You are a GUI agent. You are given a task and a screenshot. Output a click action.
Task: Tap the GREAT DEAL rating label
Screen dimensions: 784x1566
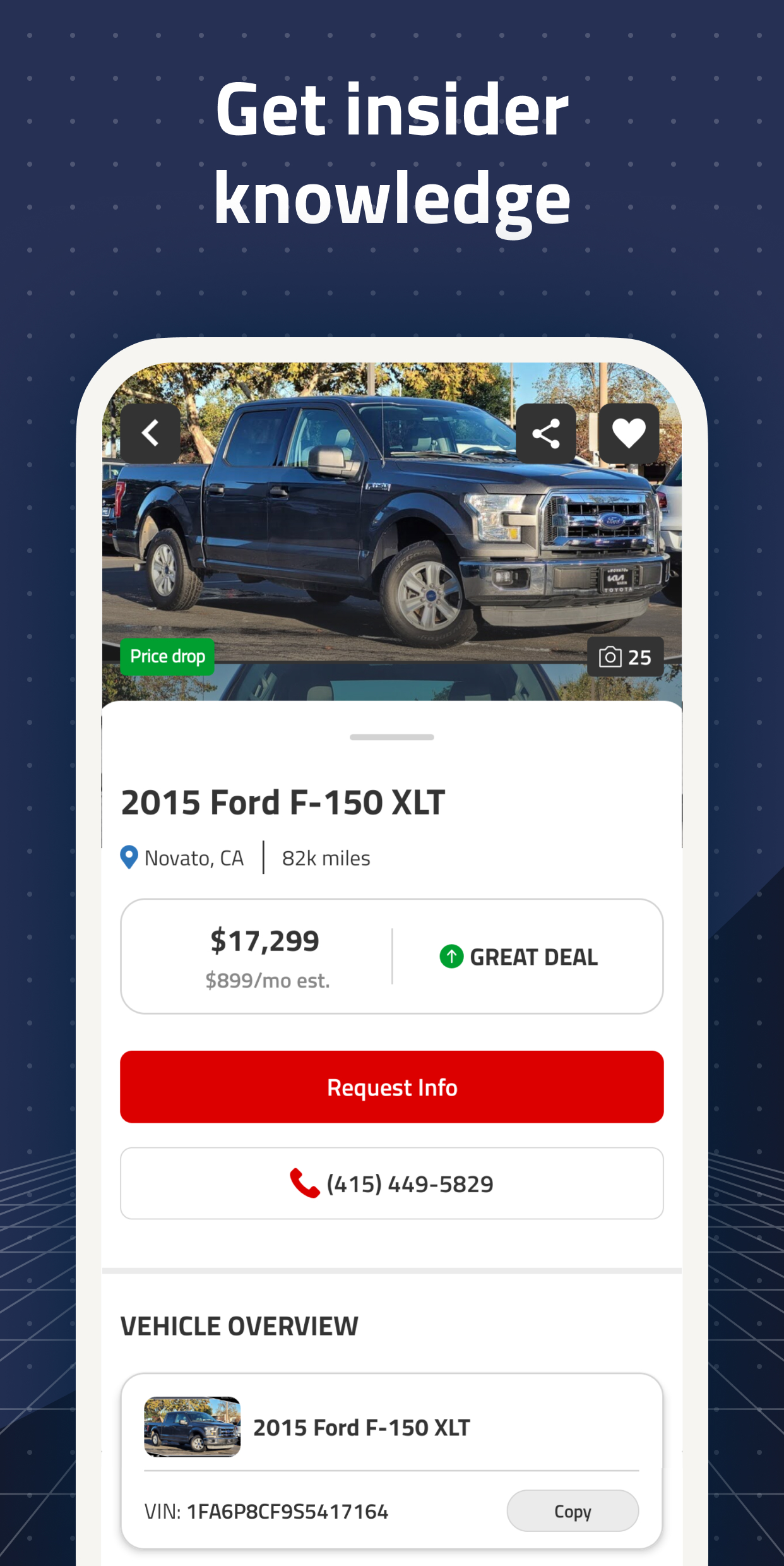click(x=534, y=957)
